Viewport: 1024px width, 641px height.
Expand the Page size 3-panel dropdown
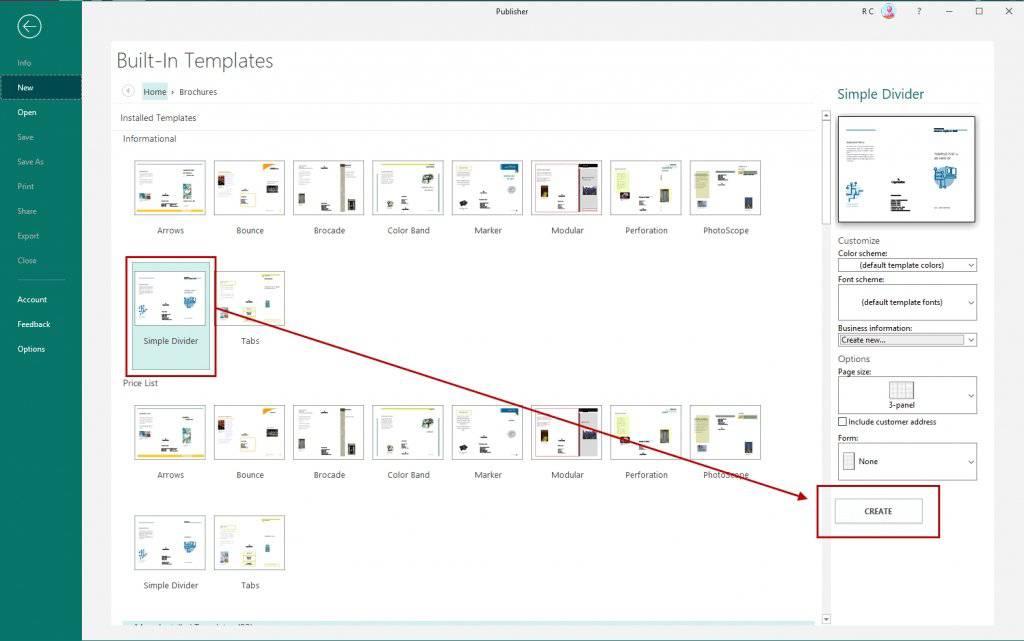[906, 395]
